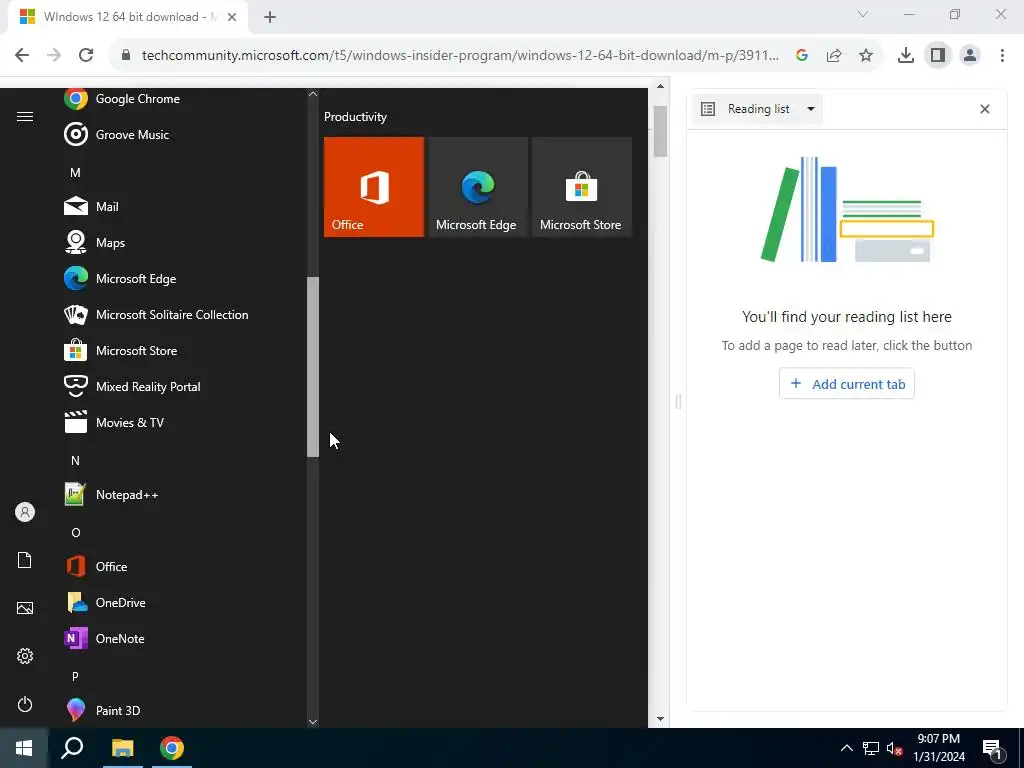
Task: Select the Windows 12 64 bit download tab
Action: tap(127, 17)
